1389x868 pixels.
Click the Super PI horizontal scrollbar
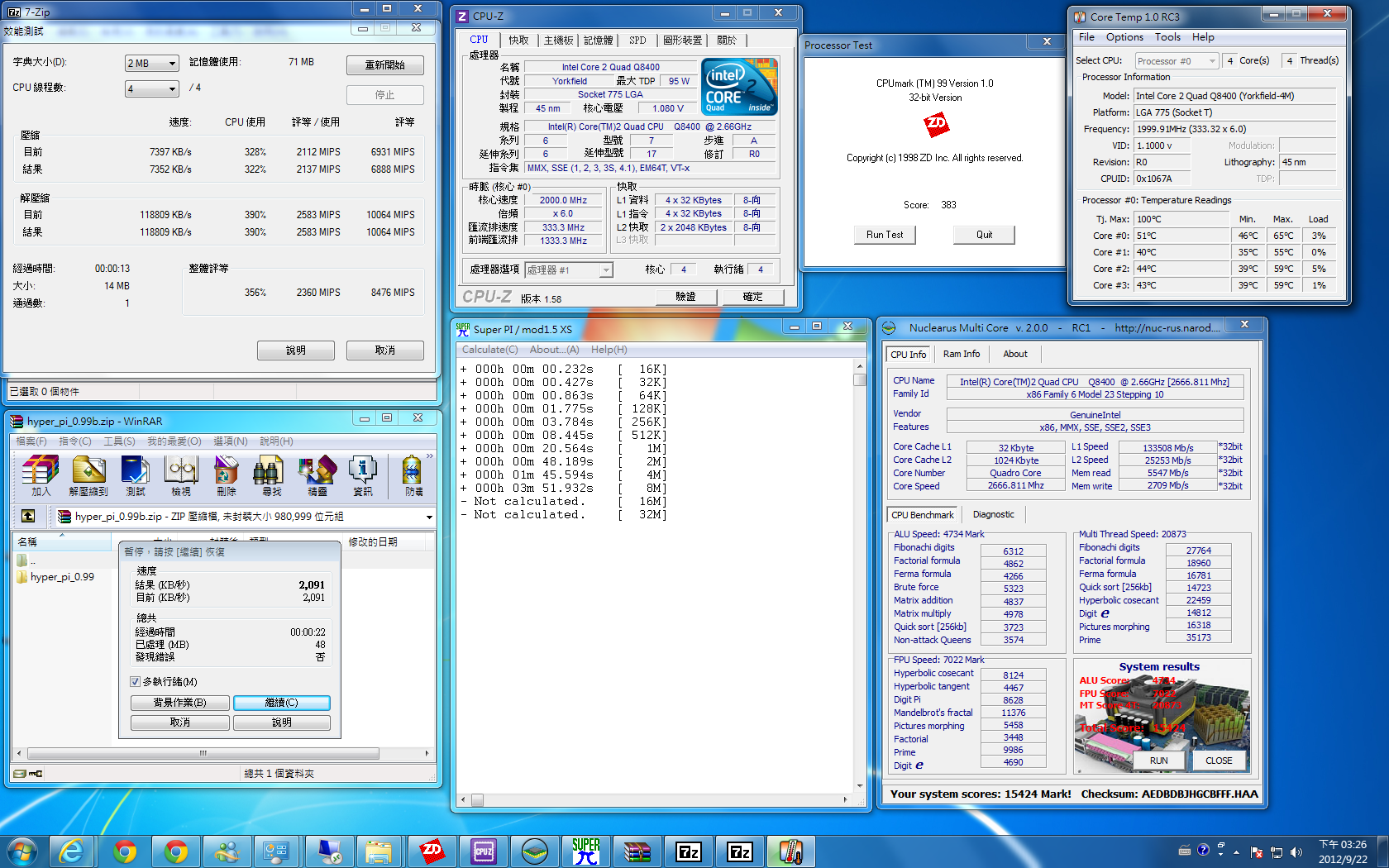pyautogui.click(x=653, y=799)
